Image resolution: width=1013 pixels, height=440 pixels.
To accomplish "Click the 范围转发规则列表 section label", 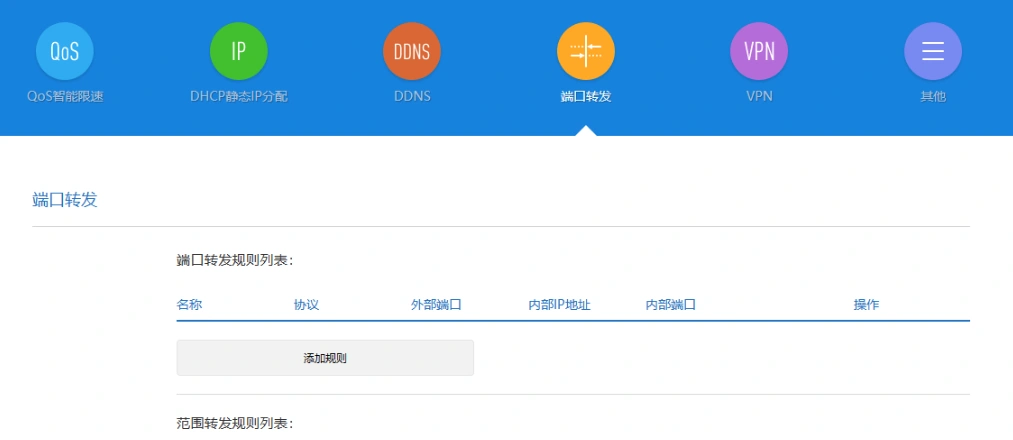I will pos(234,423).
